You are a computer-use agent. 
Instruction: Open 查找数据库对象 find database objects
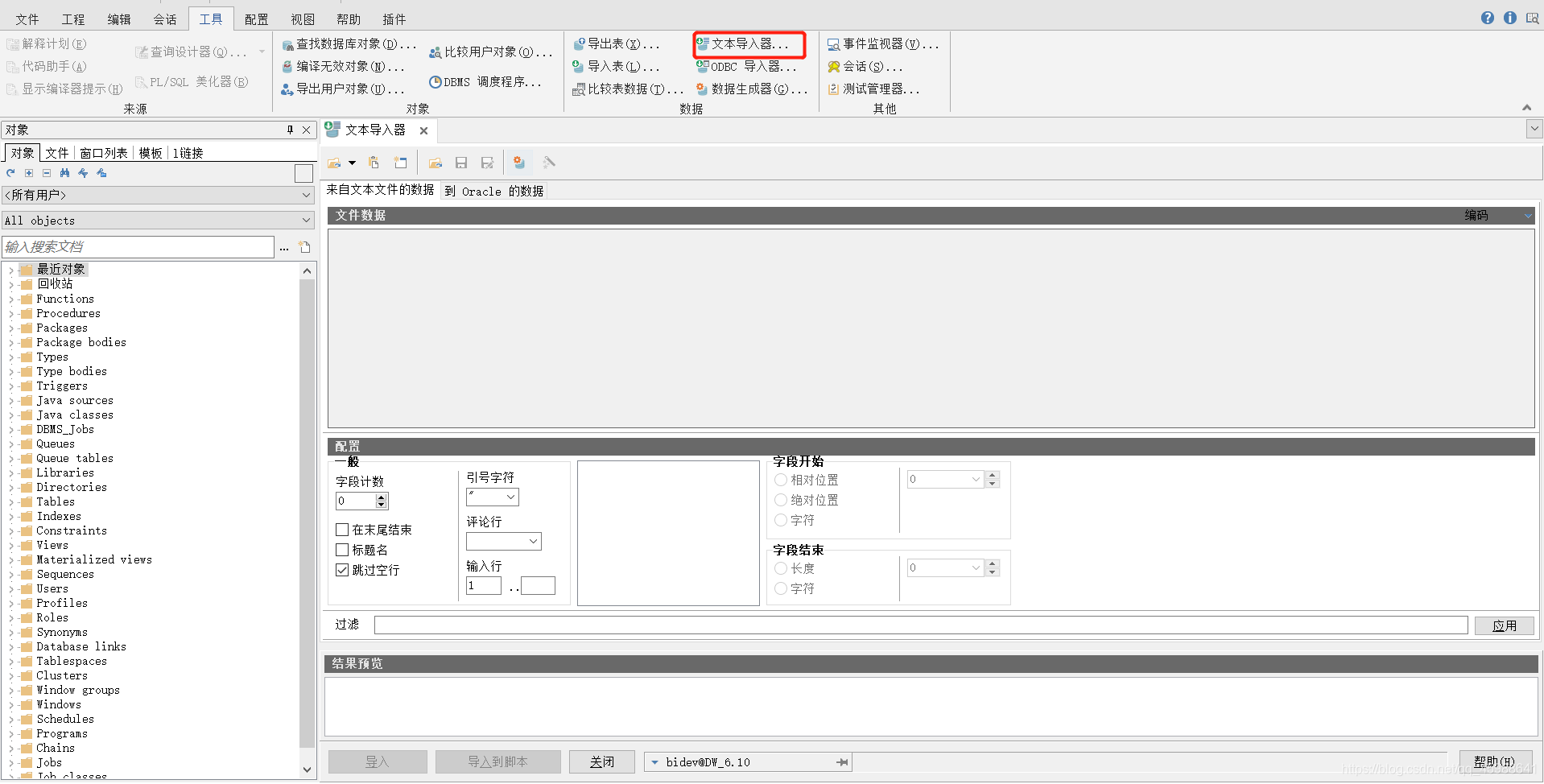click(x=349, y=44)
